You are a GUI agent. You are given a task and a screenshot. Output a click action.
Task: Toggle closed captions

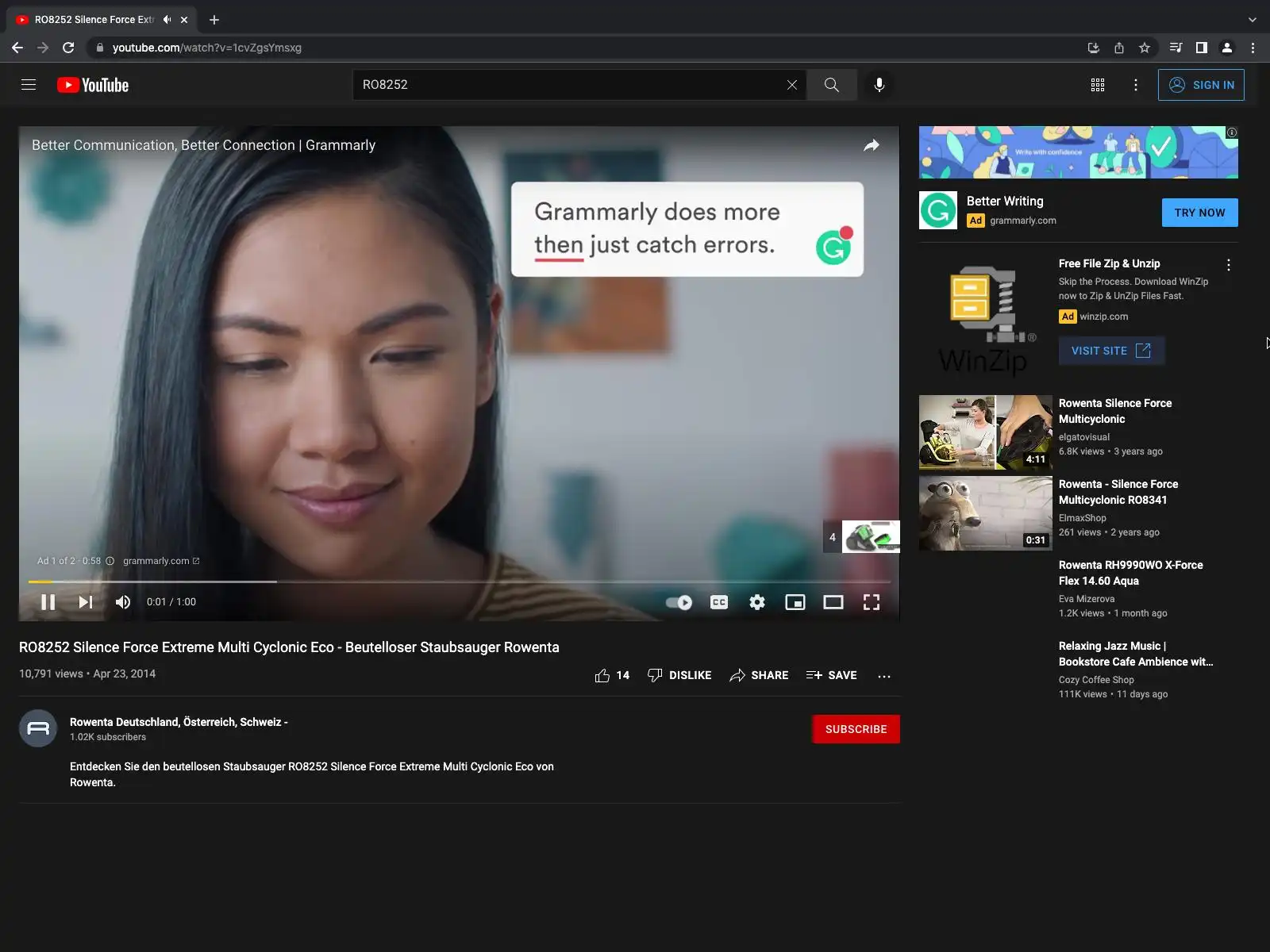pyautogui.click(x=719, y=602)
